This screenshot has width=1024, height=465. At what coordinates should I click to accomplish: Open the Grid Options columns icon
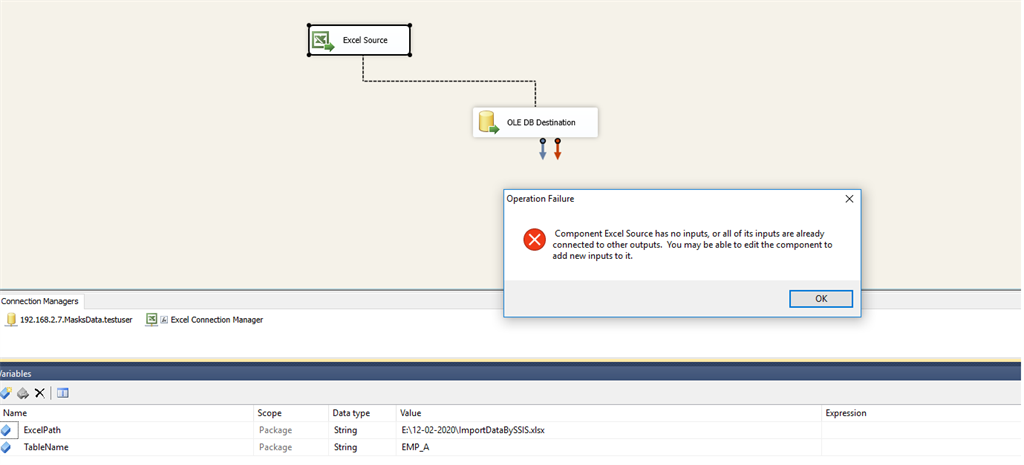63,393
